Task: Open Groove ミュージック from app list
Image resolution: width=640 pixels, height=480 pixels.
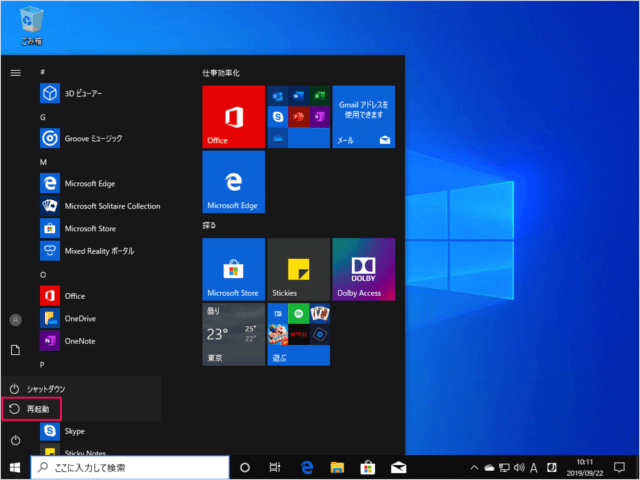Action: (x=92, y=138)
